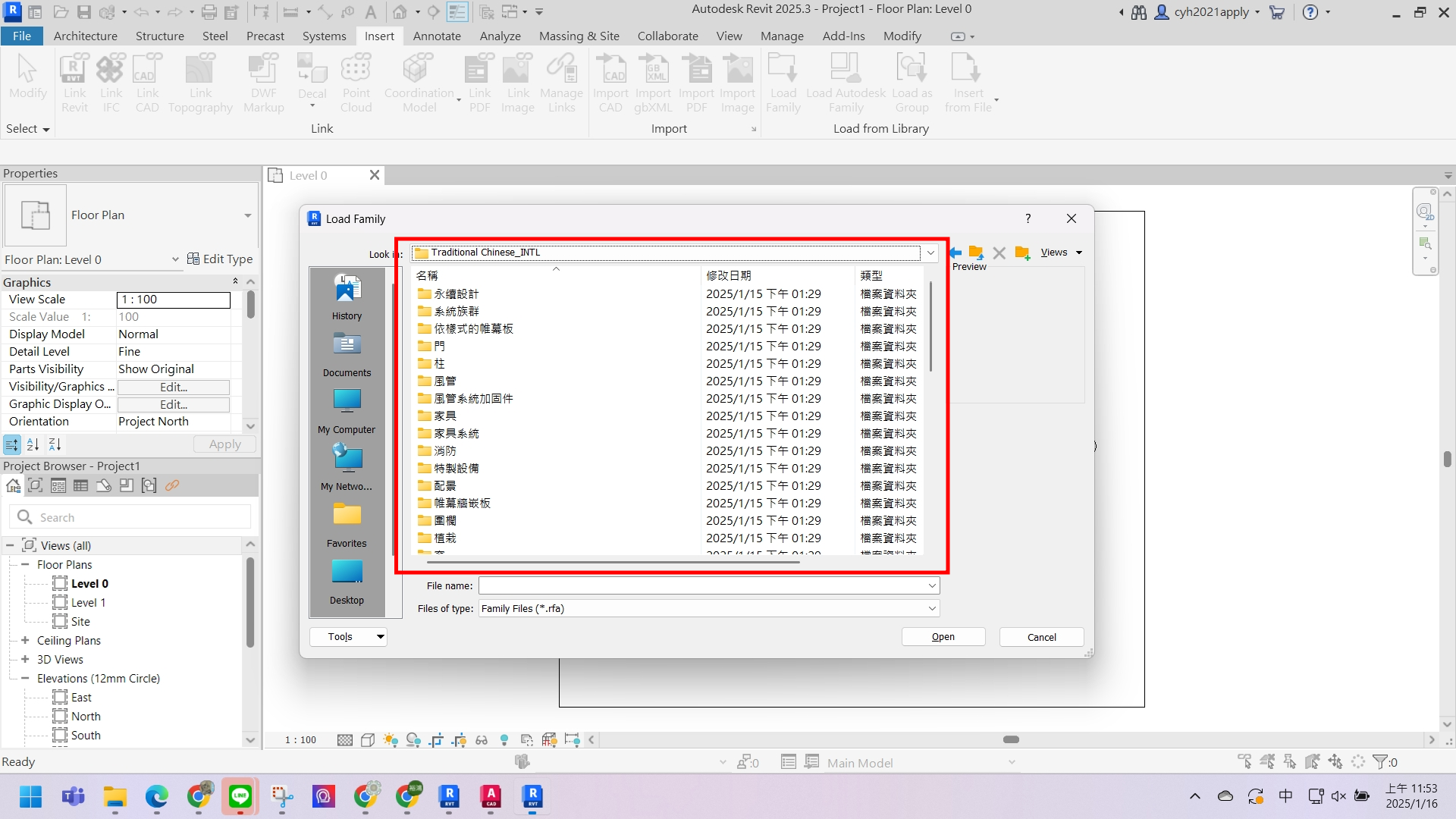
Task: Open the Architecture ribbon tab
Action: click(86, 36)
